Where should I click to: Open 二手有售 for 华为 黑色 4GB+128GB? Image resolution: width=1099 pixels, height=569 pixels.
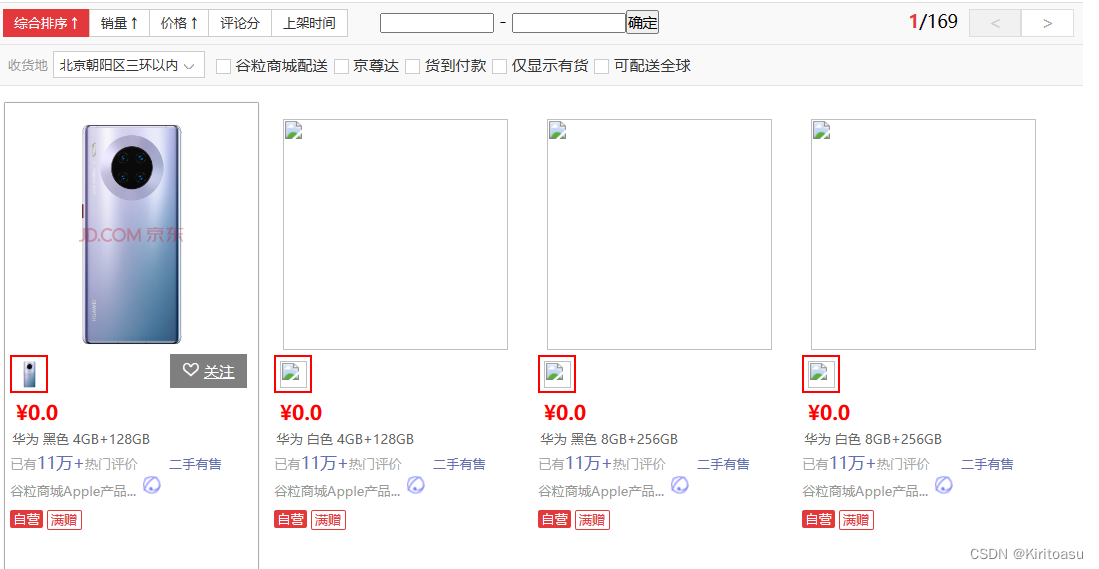(195, 464)
